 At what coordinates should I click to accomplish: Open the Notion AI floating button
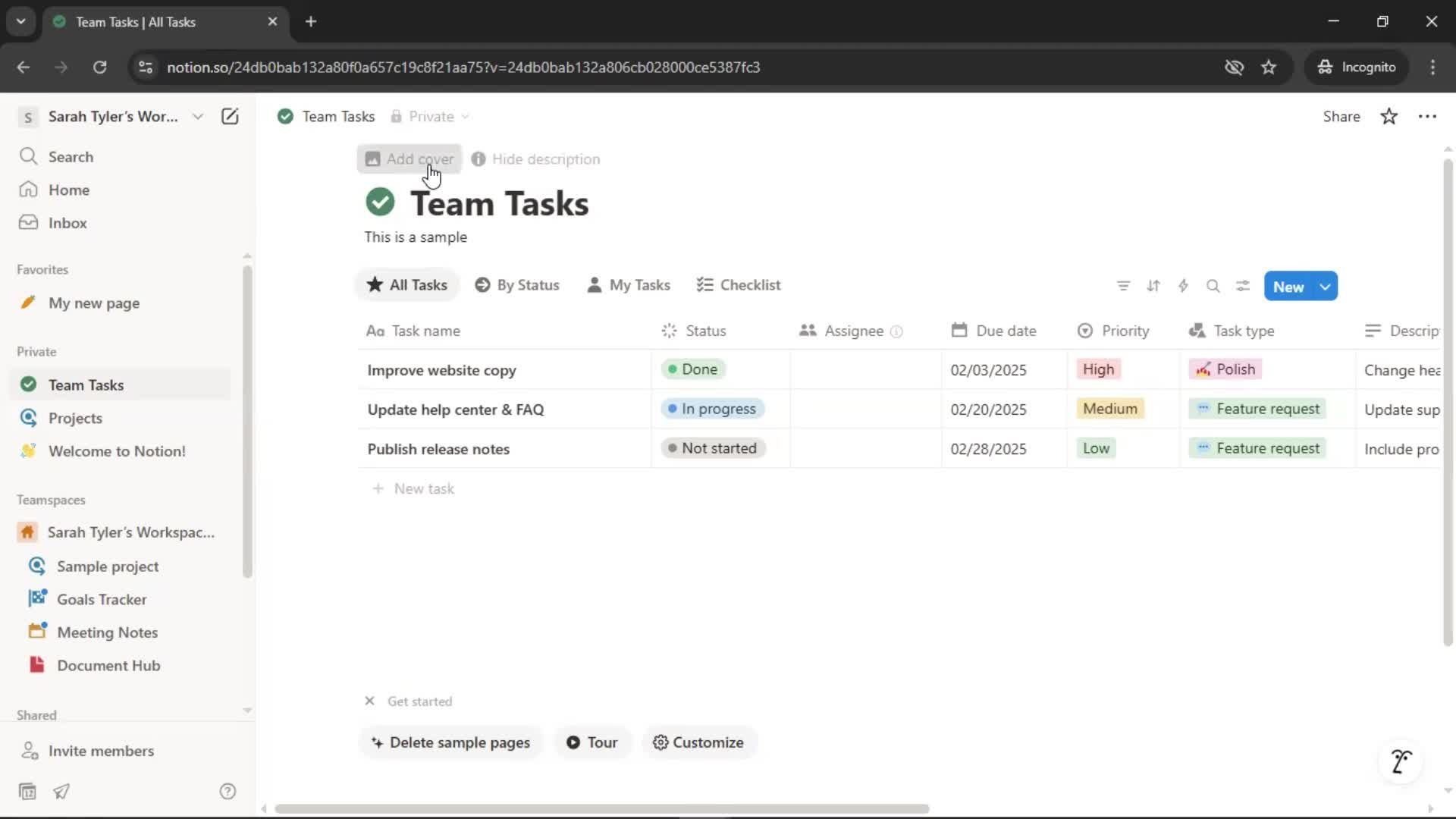click(1401, 761)
